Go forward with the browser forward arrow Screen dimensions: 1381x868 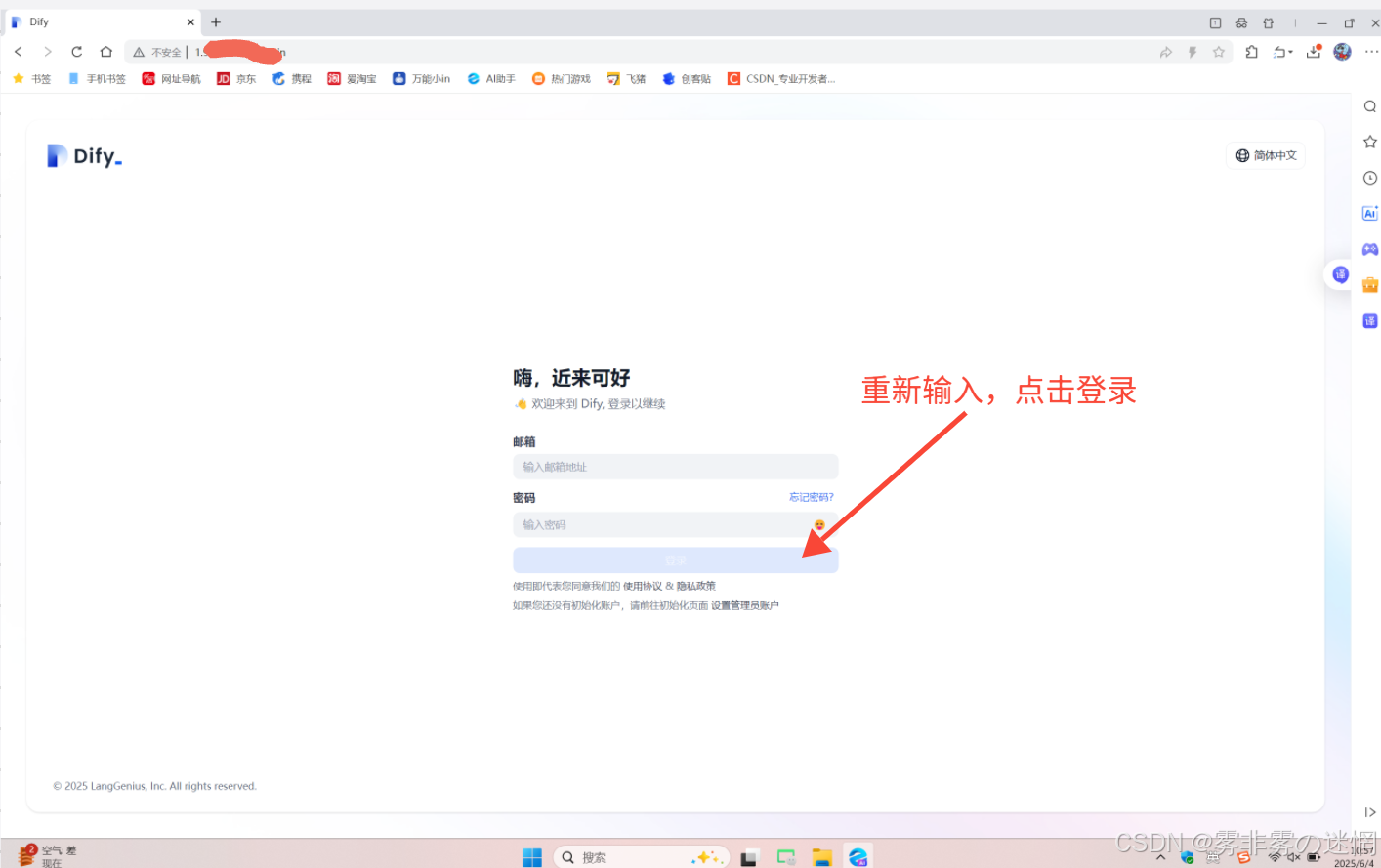click(x=48, y=52)
